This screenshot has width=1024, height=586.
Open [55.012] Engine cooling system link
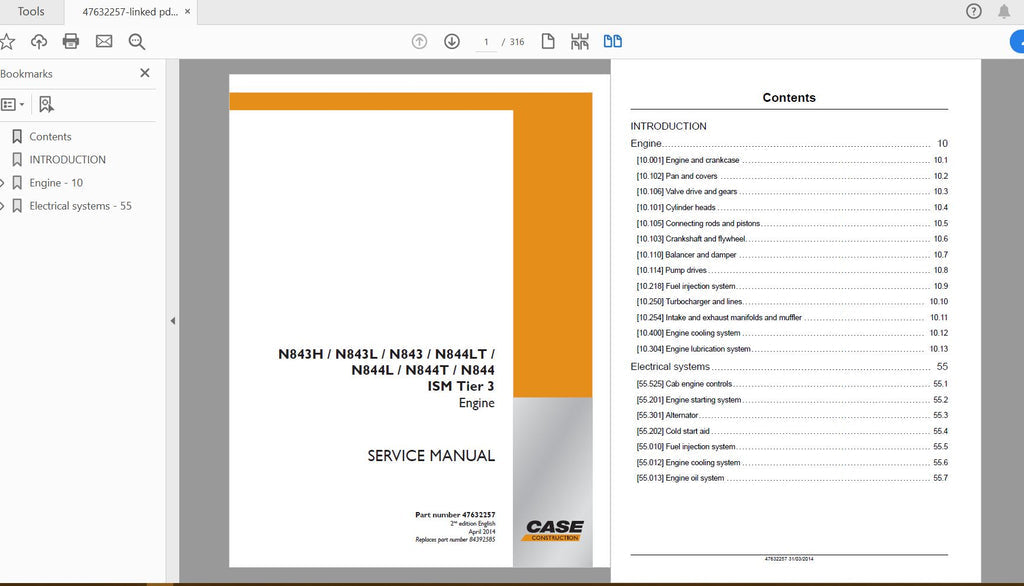[x=792, y=463]
